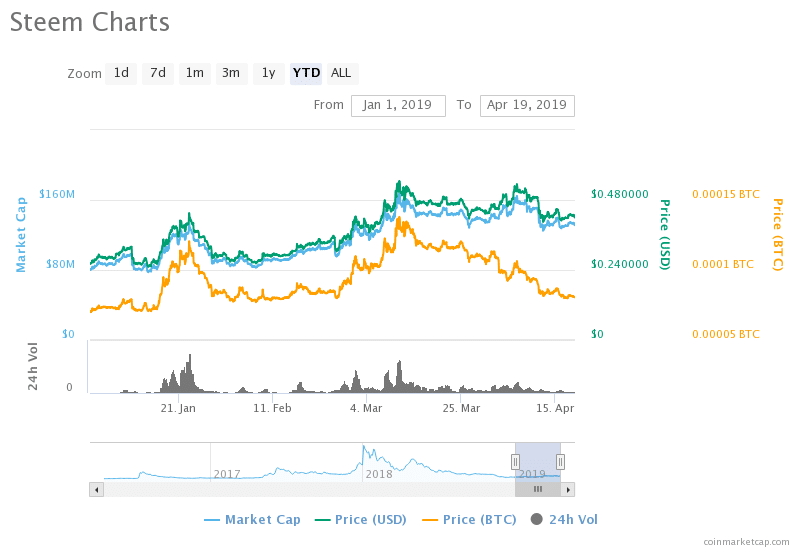Toggle the Price (USD) legend series
The image size is (800, 550).
point(361,520)
